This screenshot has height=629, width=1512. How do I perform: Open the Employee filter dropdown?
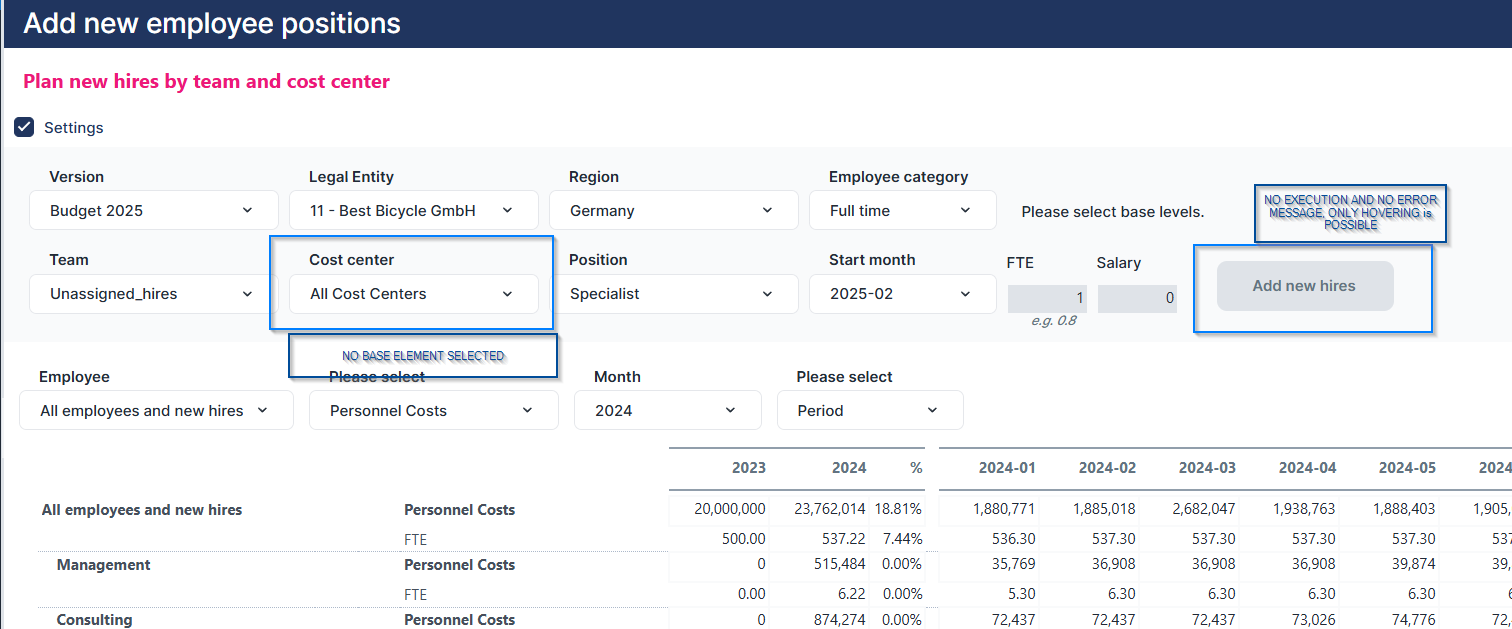(x=156, y=411)
